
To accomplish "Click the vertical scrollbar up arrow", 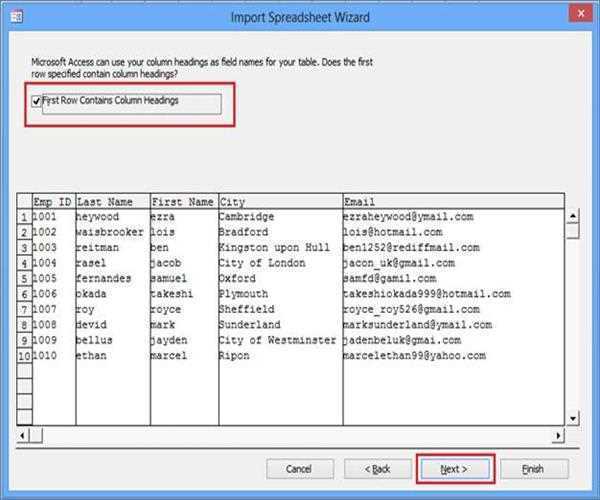I will click(573, 215).
